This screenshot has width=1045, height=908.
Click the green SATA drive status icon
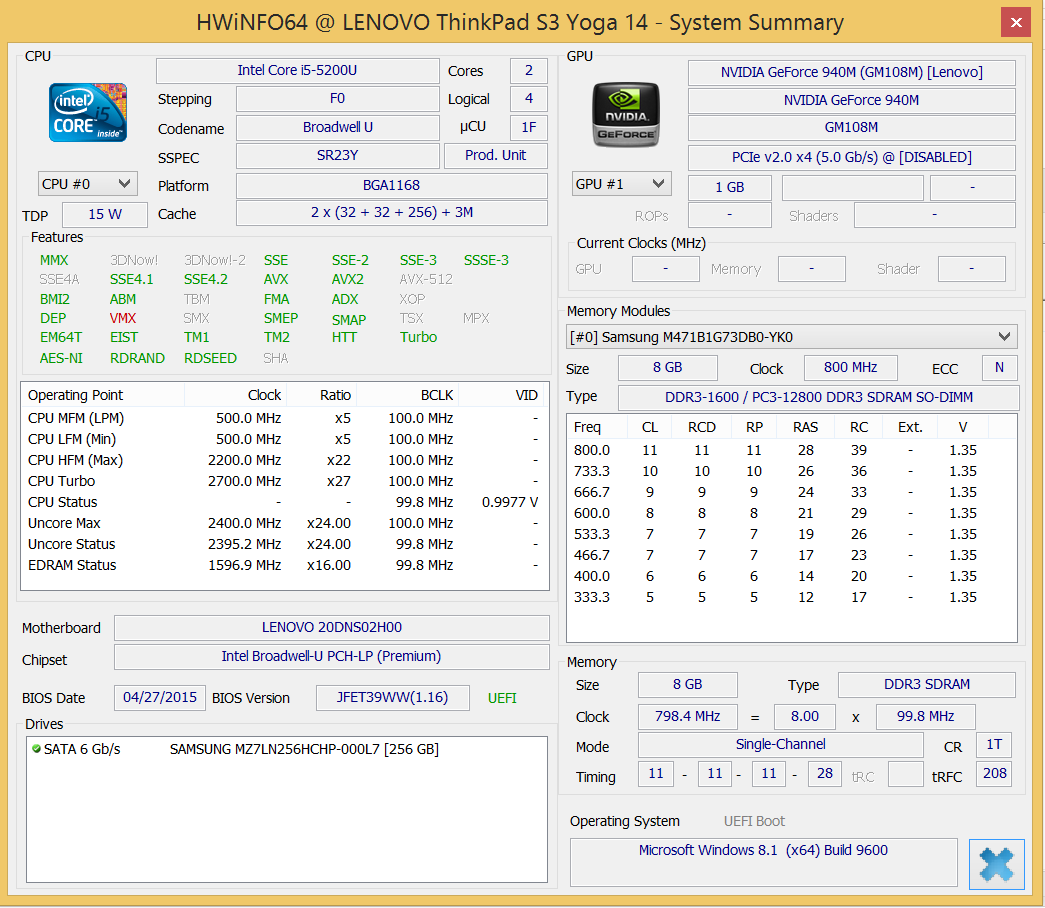[x=36, y=749]
